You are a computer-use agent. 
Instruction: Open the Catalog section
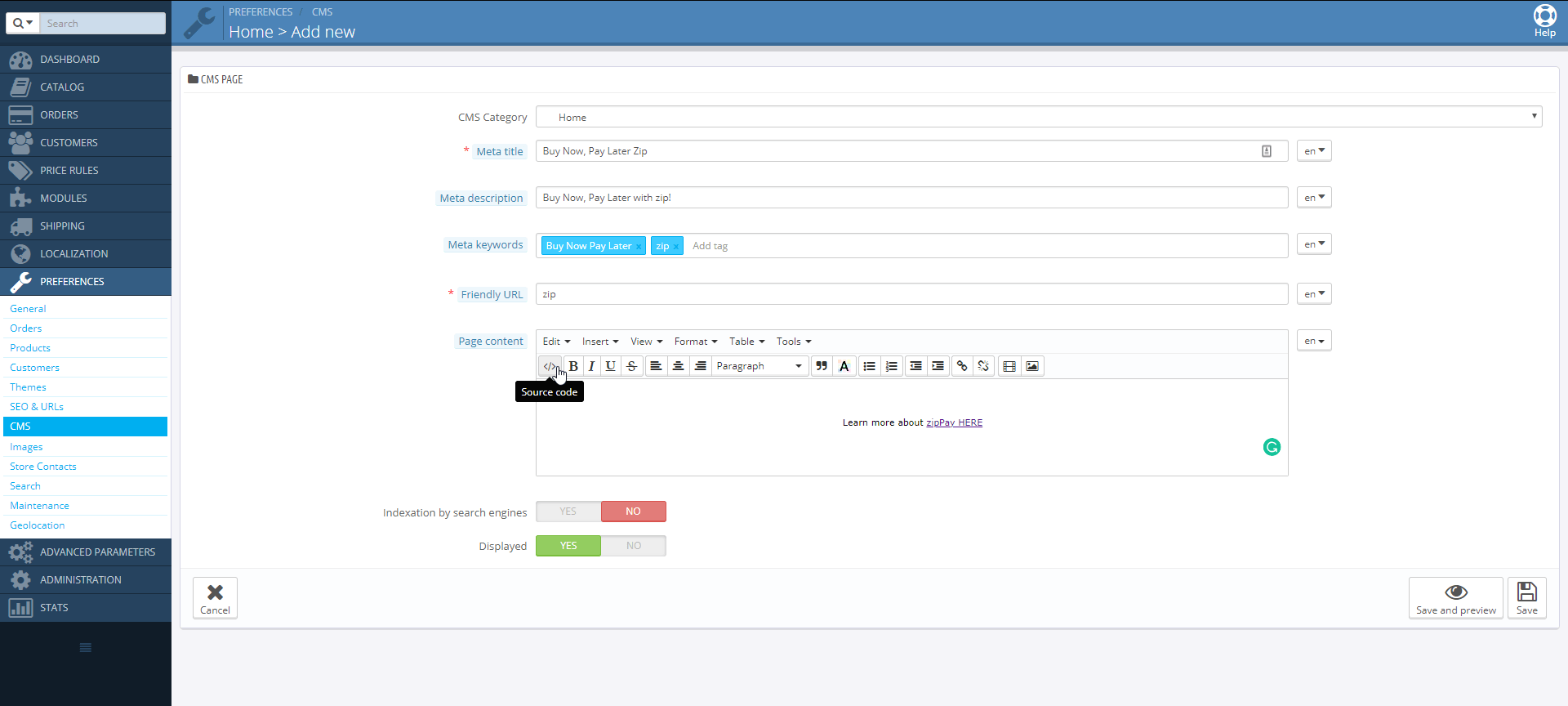(86, 87)
